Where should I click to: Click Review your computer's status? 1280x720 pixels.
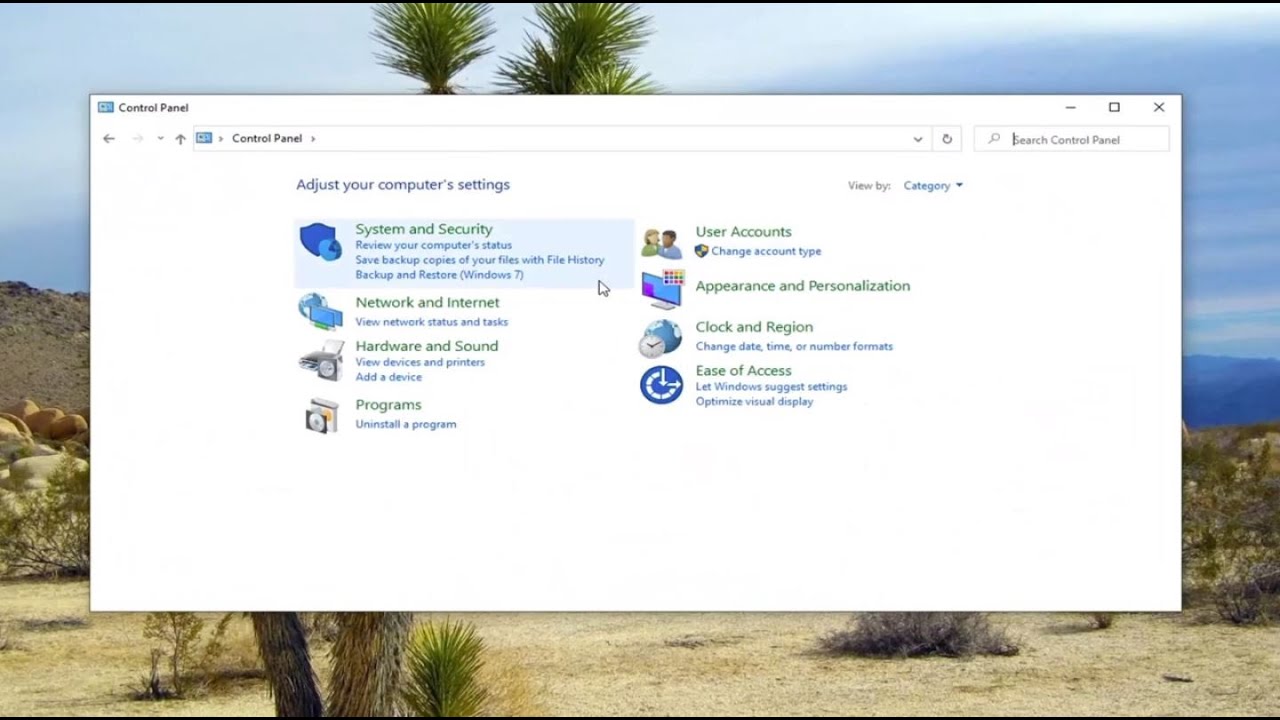point(433,245)
